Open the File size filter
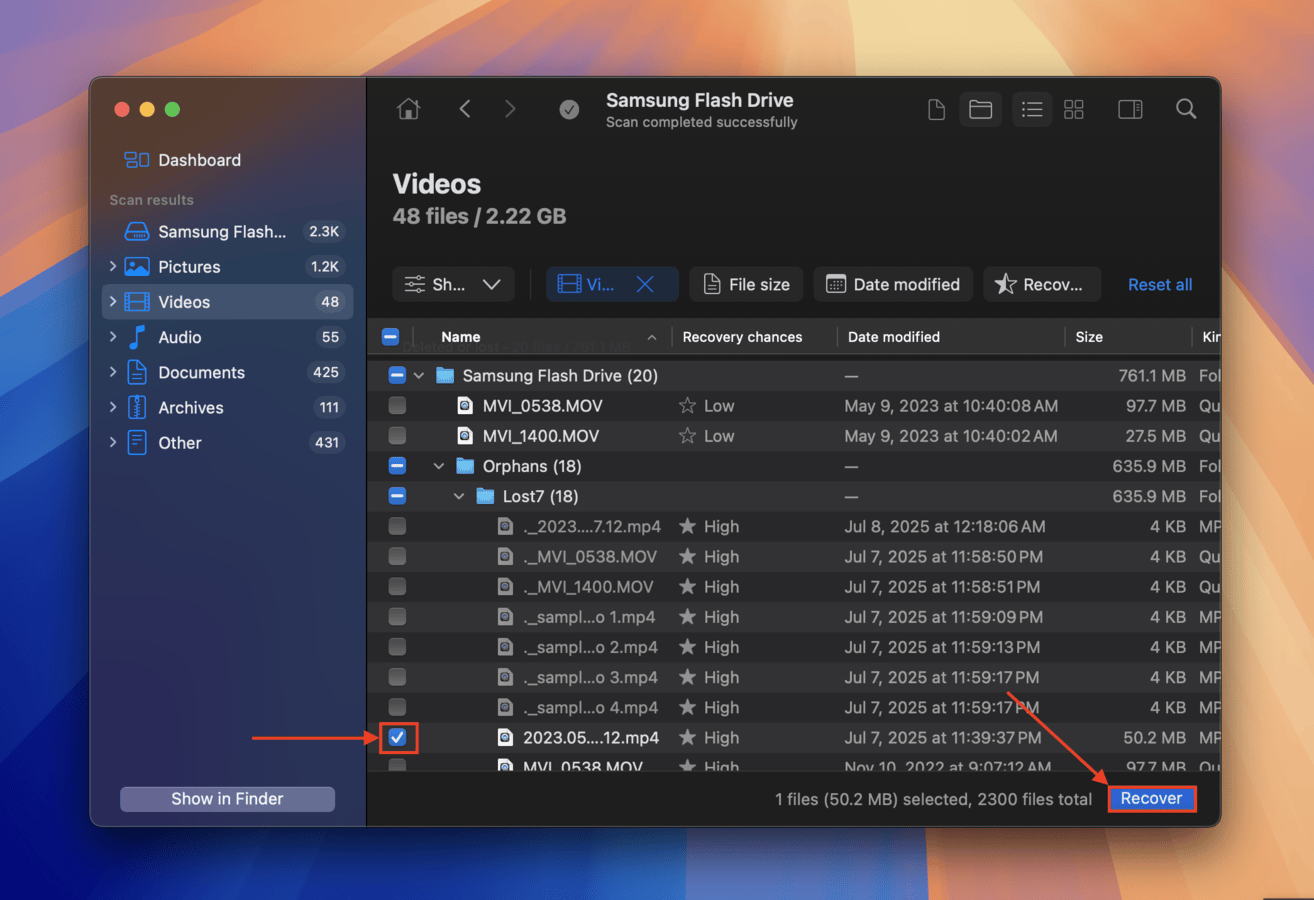The image size is (1314, 900). coord(747,284)
